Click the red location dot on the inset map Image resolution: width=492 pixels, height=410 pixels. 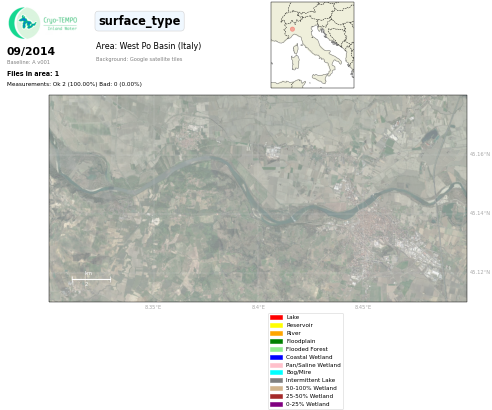292,29
